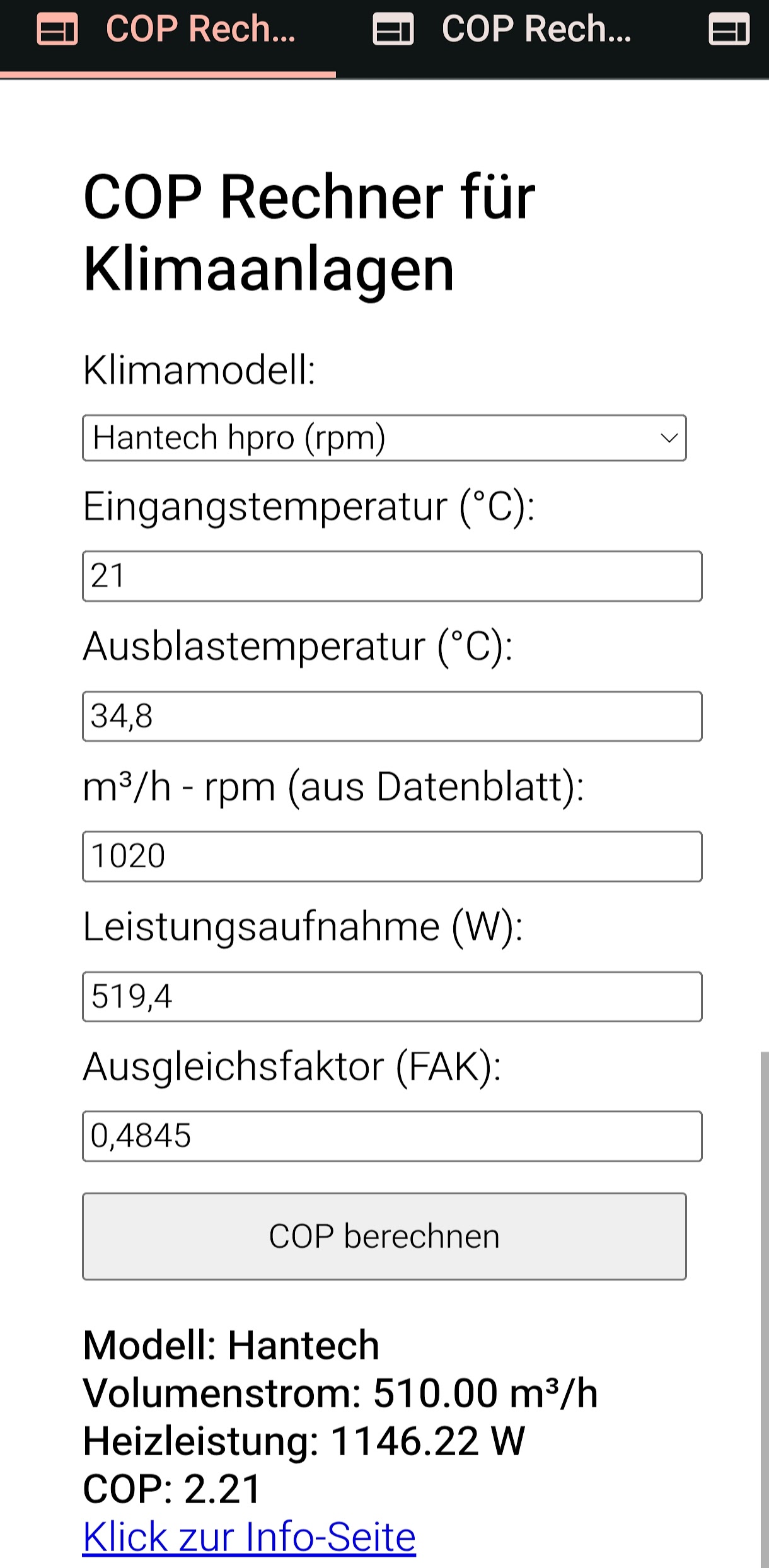Open the 'Klick zur Info-Seite' link
769x1568 pixels.
[249, 1536]
